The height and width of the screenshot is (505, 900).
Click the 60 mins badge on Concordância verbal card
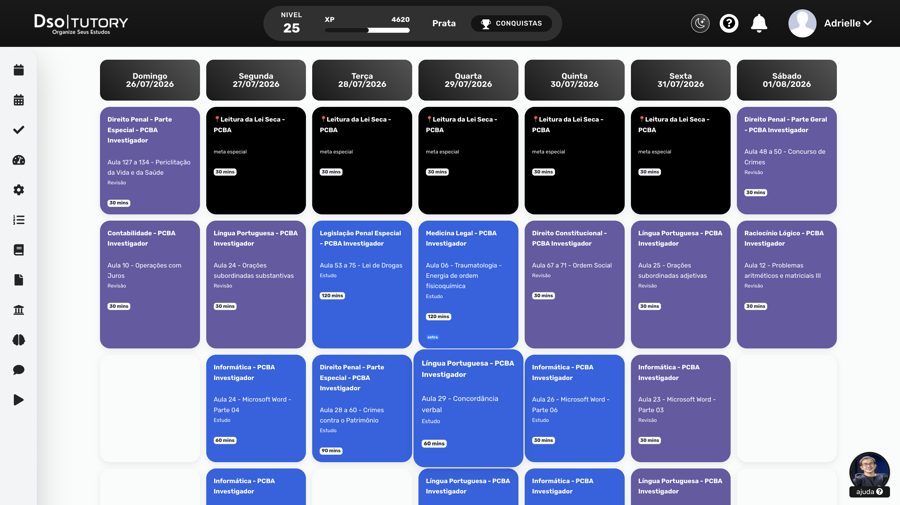[x=434, y=443]
